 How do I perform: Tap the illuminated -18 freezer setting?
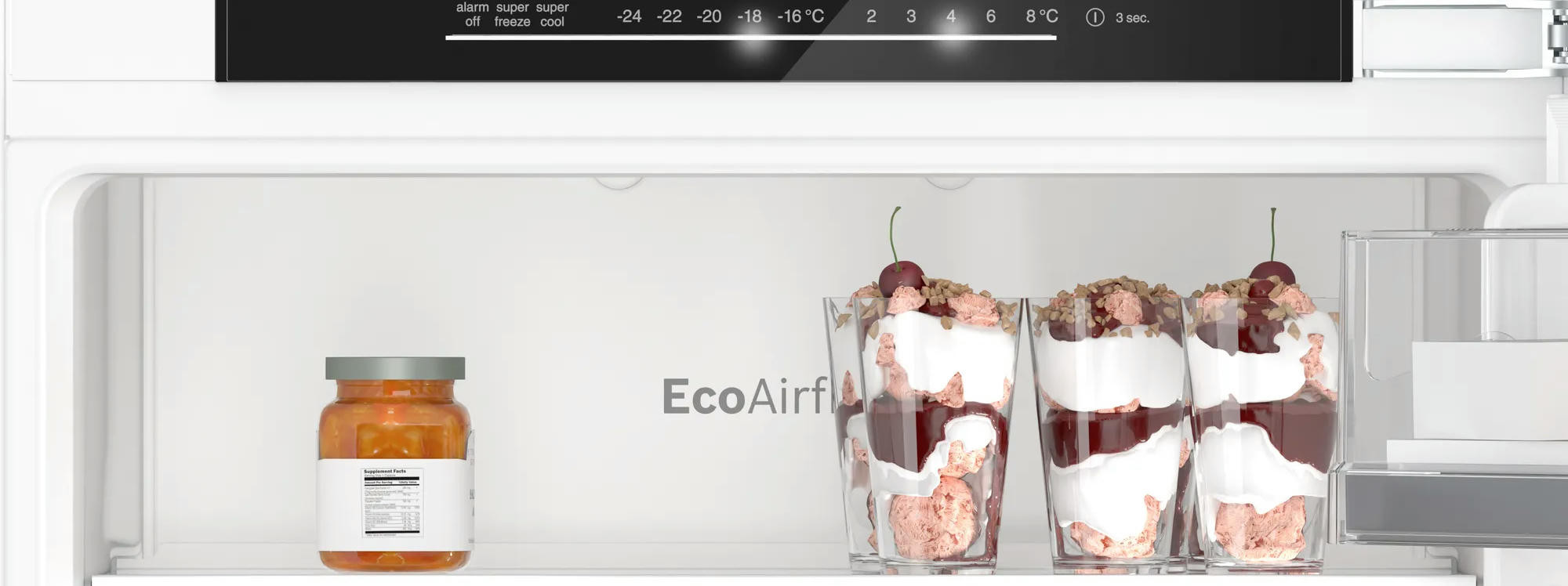click(x=750, y=16)
